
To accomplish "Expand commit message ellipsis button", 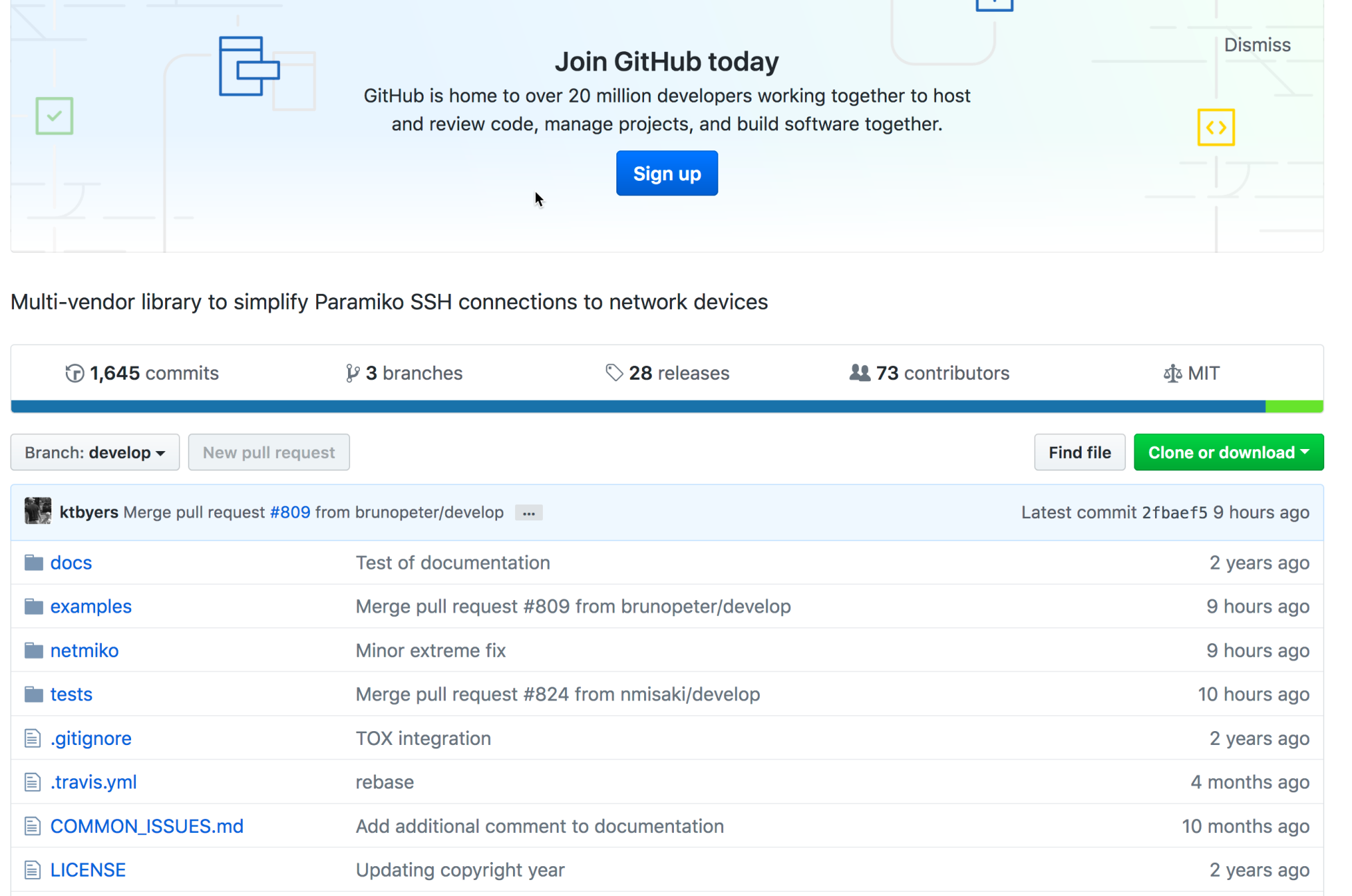I will [x=529, y=513].
